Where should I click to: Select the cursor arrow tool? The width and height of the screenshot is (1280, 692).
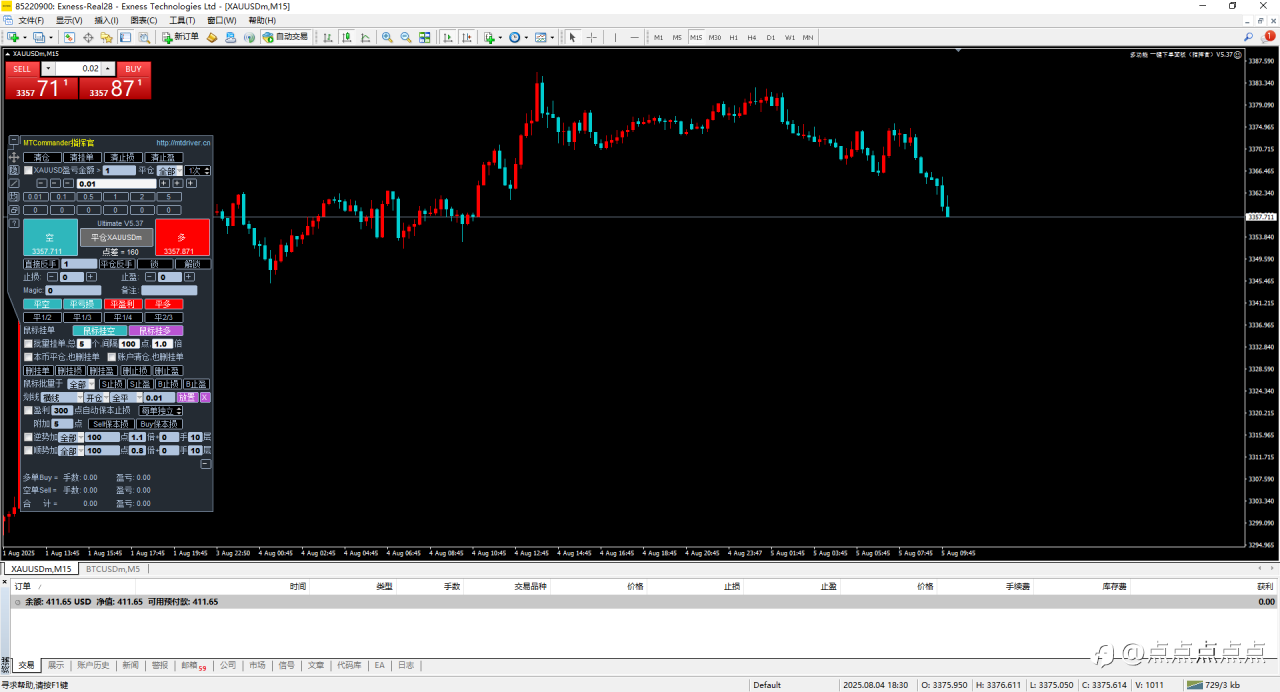pos(572,37)
